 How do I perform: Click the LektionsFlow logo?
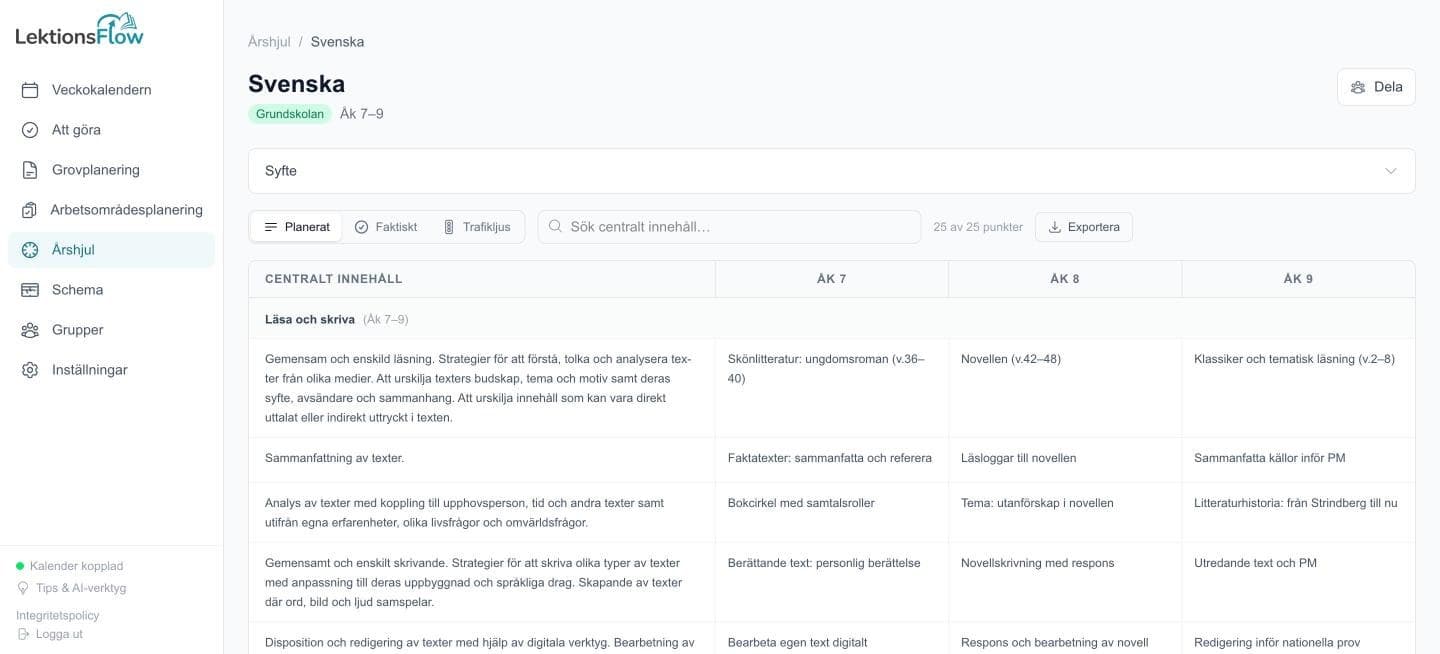[x=80, y=30]
